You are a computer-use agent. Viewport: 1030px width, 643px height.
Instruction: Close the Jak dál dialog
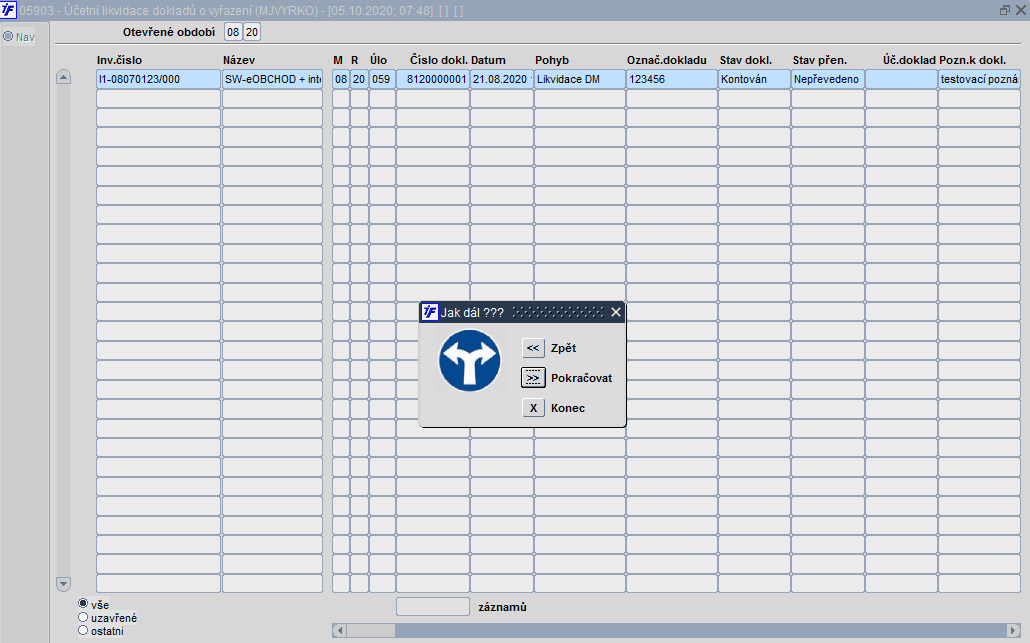click(x=616, y=312)
